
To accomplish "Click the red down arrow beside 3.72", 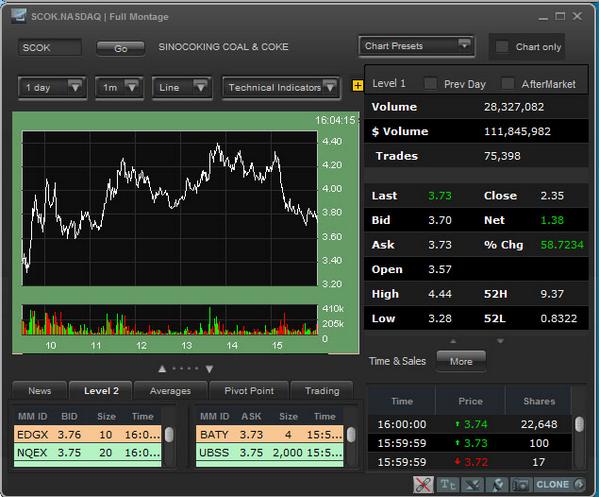I will coord(457,461).
